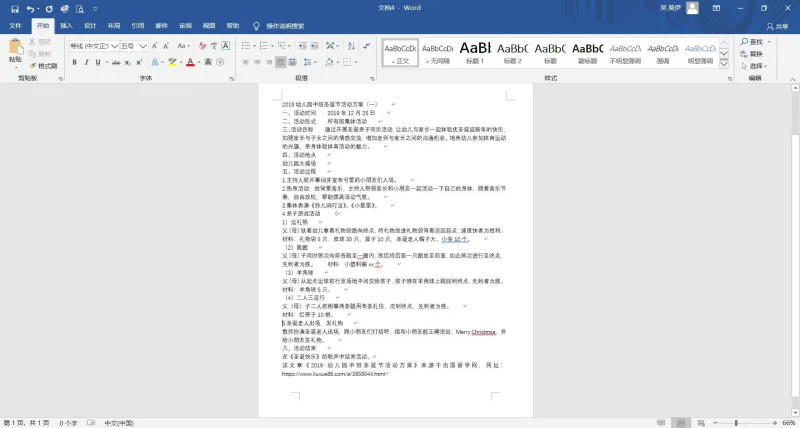Toggle bold formatting
The width and height of the screenshot is (800, 428).
pos(74,62)
